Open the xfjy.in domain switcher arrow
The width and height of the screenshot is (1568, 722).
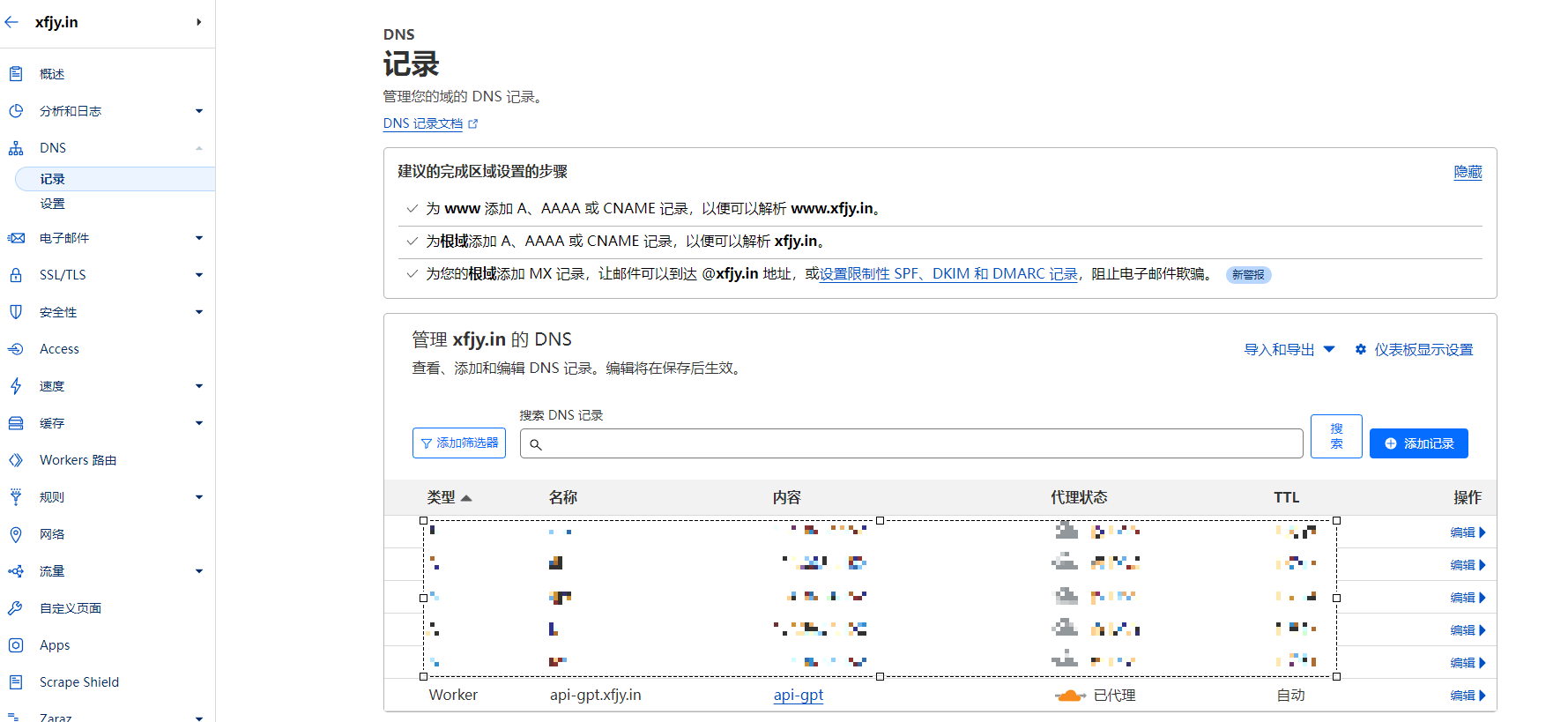199,22
